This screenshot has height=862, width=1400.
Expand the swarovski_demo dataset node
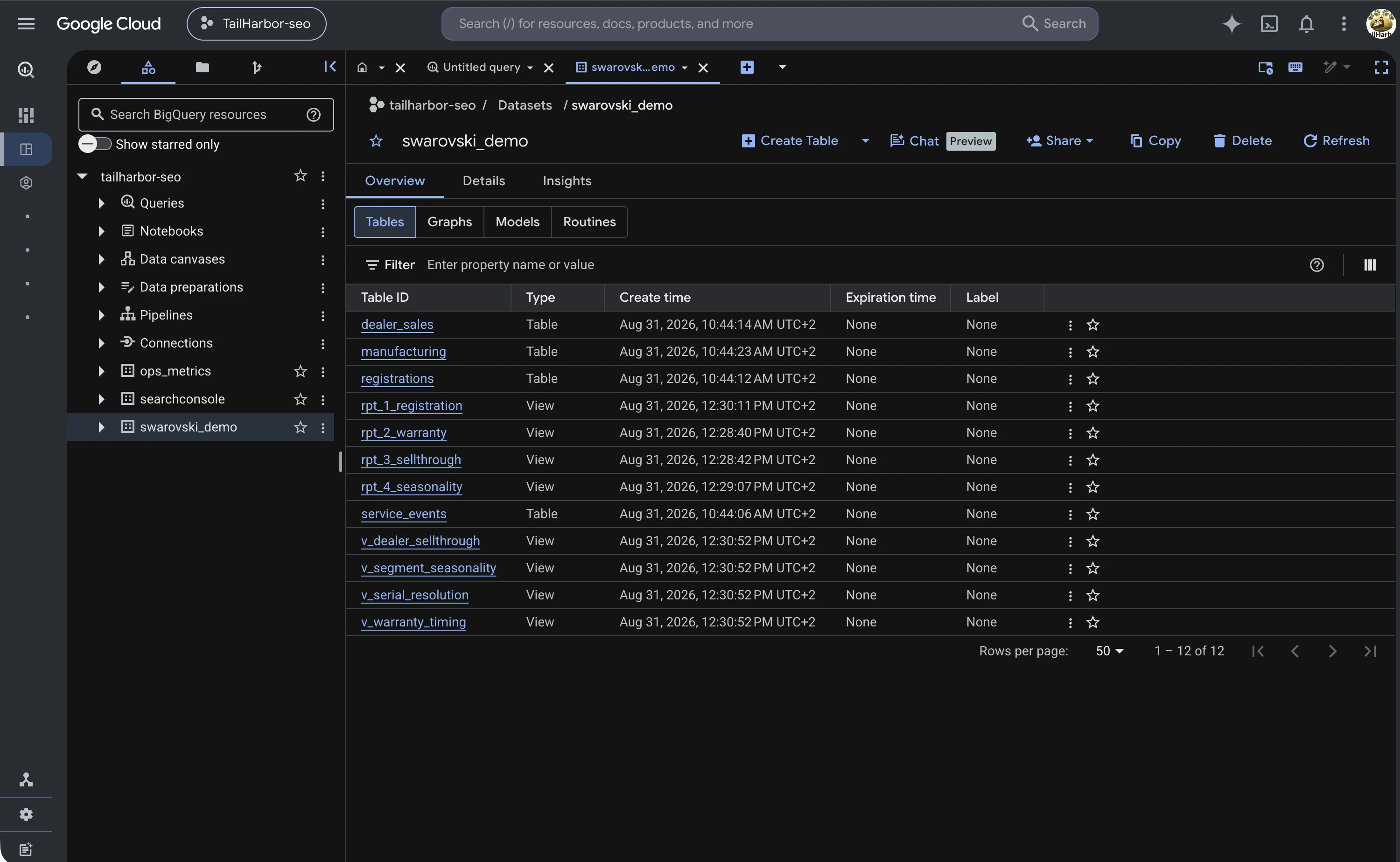coord(101,427)
